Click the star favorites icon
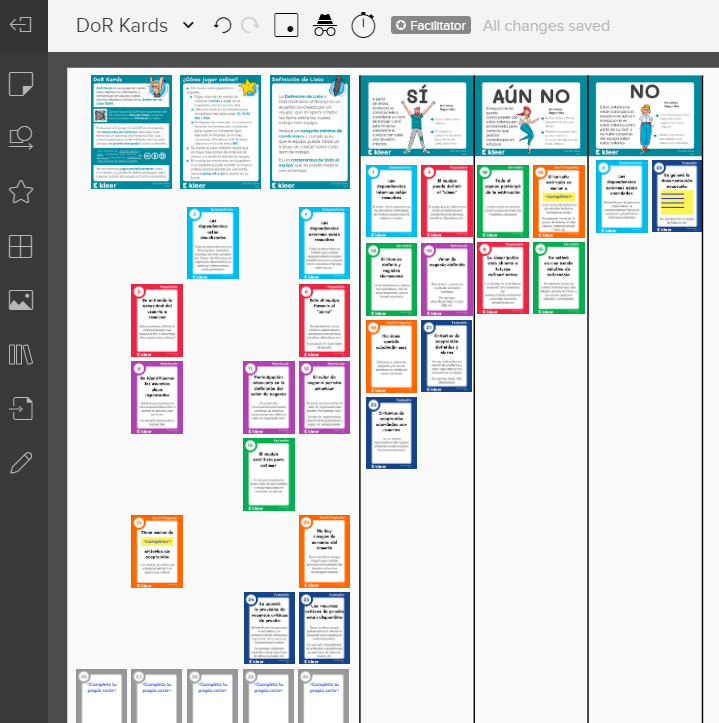The image size is (719, 723). pos(21,192)
